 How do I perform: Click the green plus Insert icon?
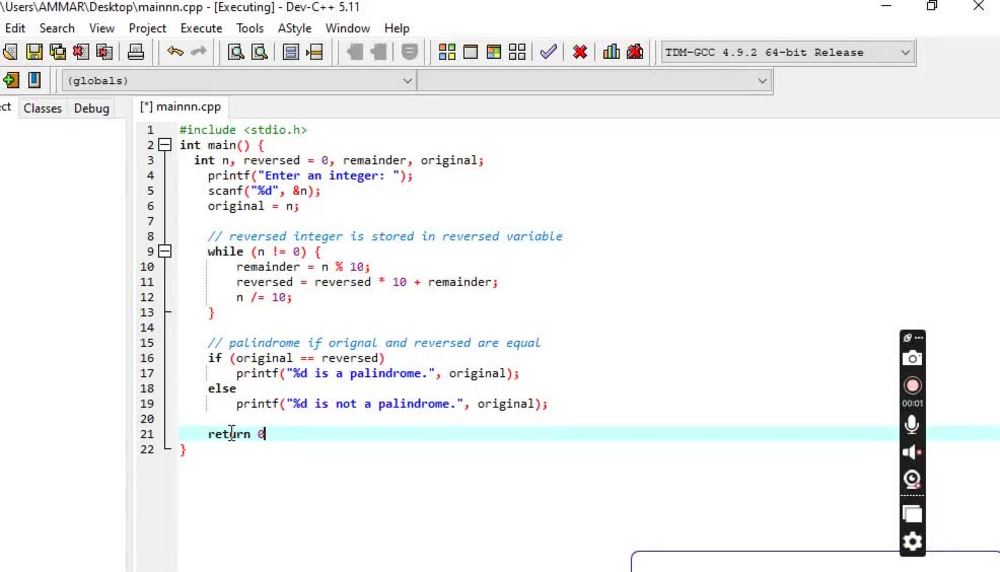pyautogui.click(x=11, y=80)
